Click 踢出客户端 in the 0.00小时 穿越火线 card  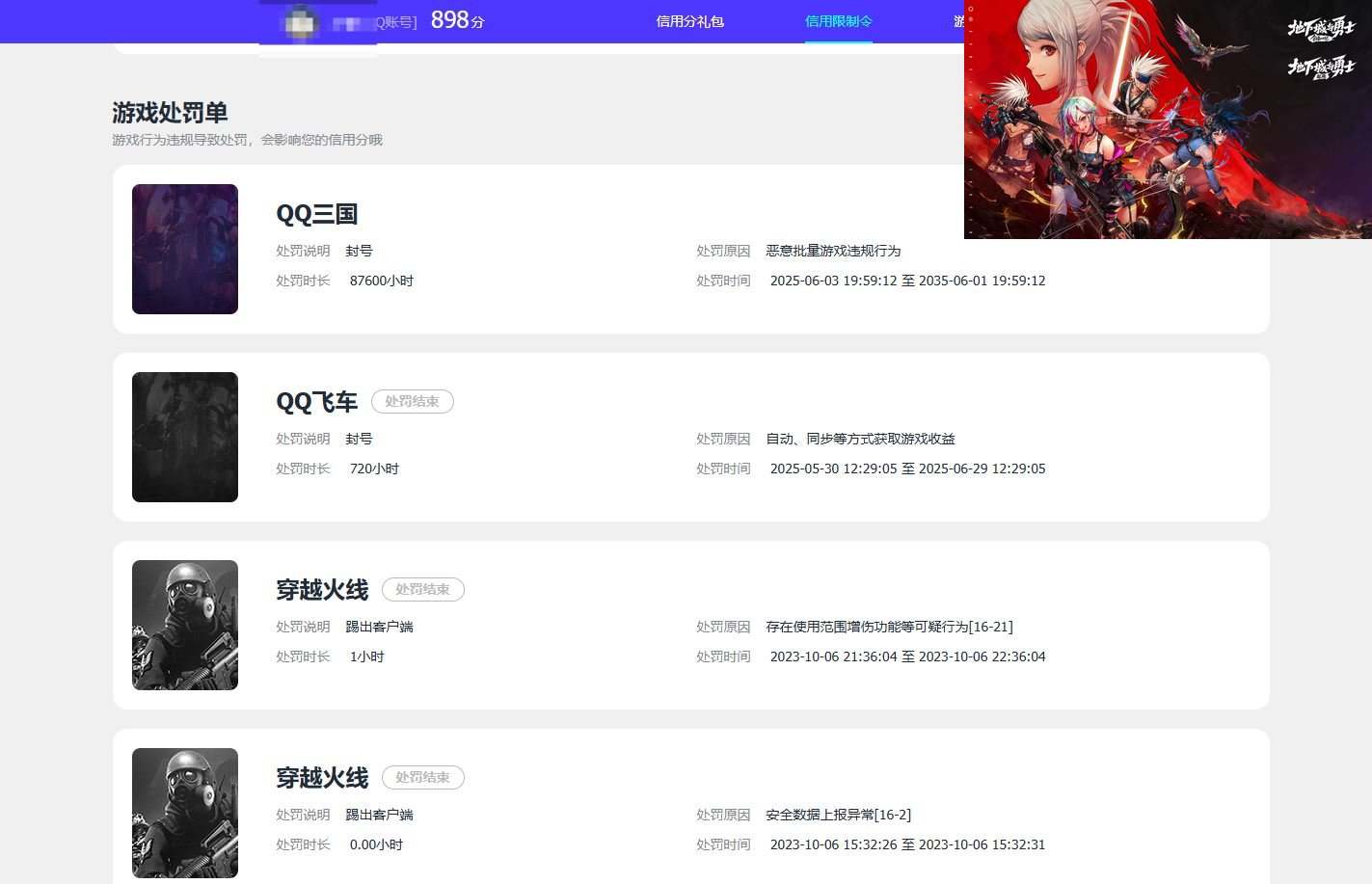click(379, 815)
